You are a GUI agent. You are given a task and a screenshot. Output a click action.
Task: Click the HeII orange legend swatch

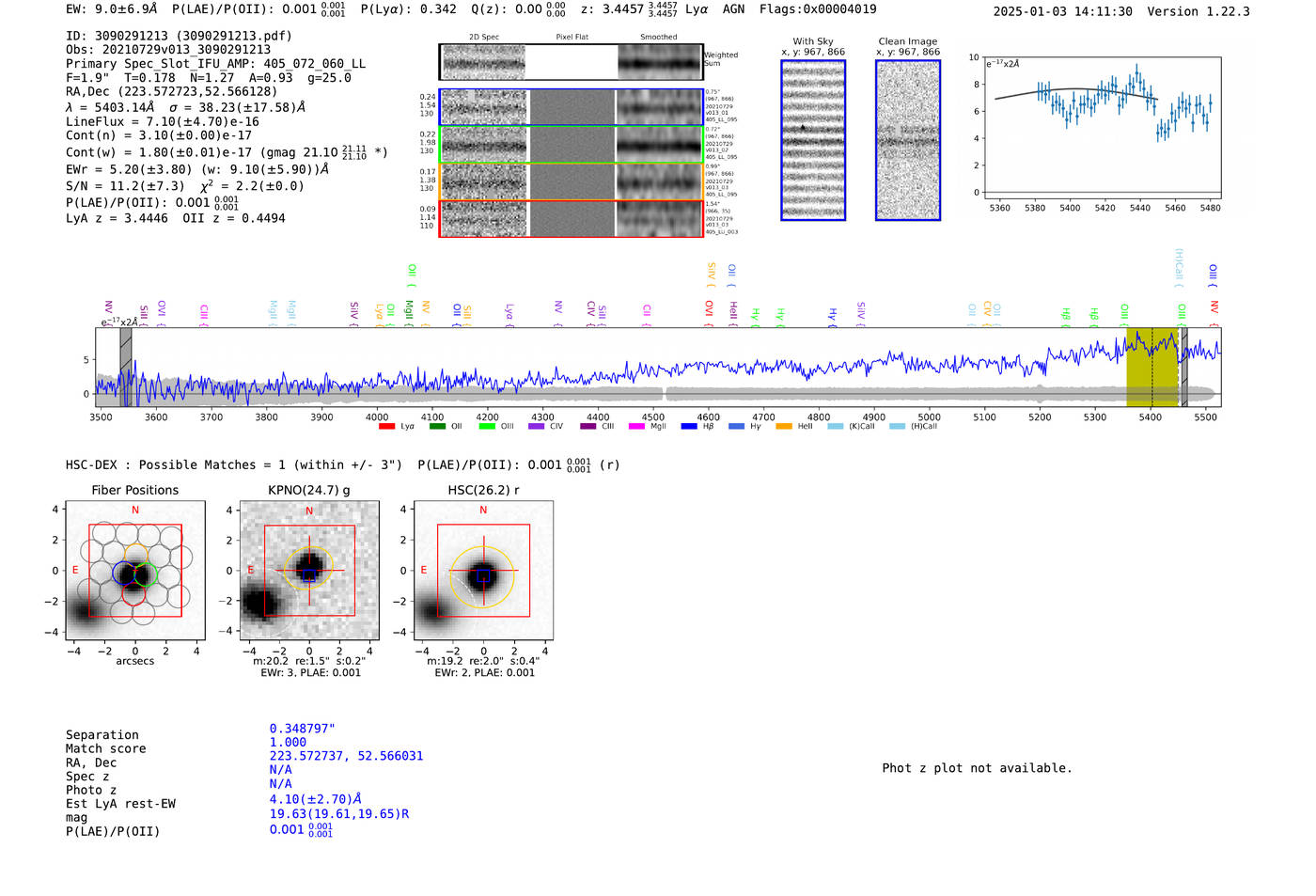(x=784, y=427)
